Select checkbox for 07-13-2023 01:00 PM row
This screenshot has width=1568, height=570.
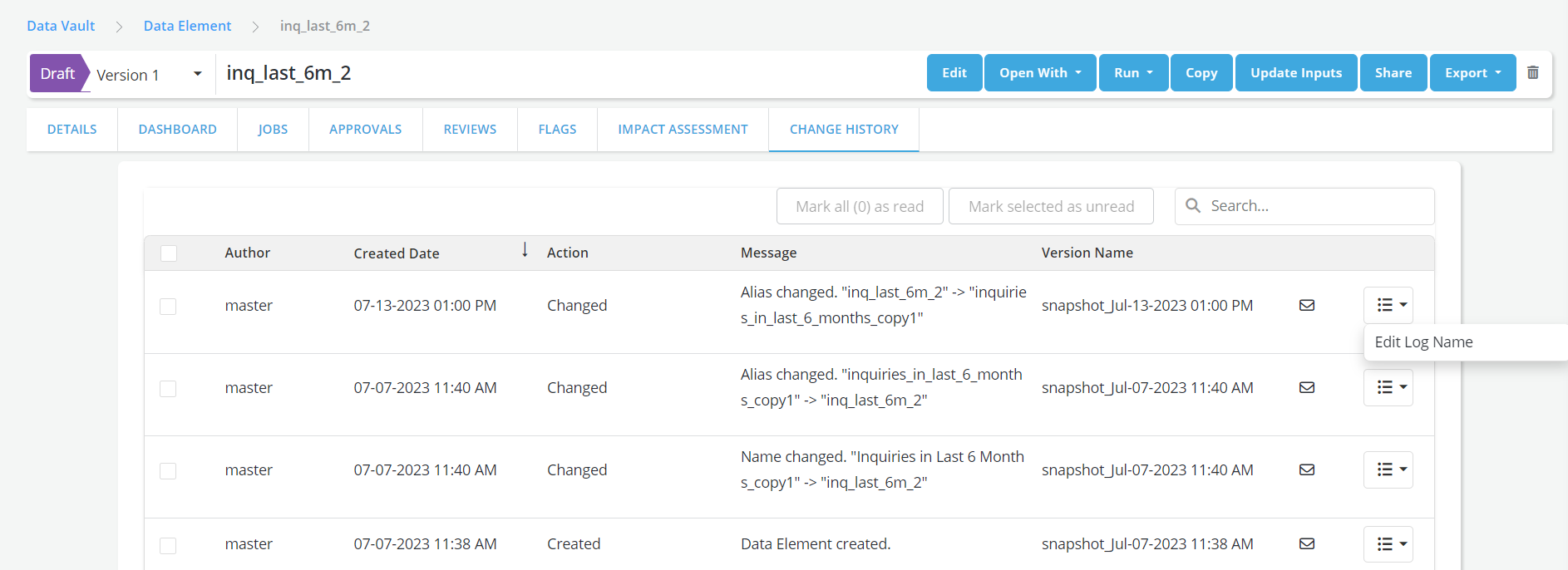pos(168,307)
